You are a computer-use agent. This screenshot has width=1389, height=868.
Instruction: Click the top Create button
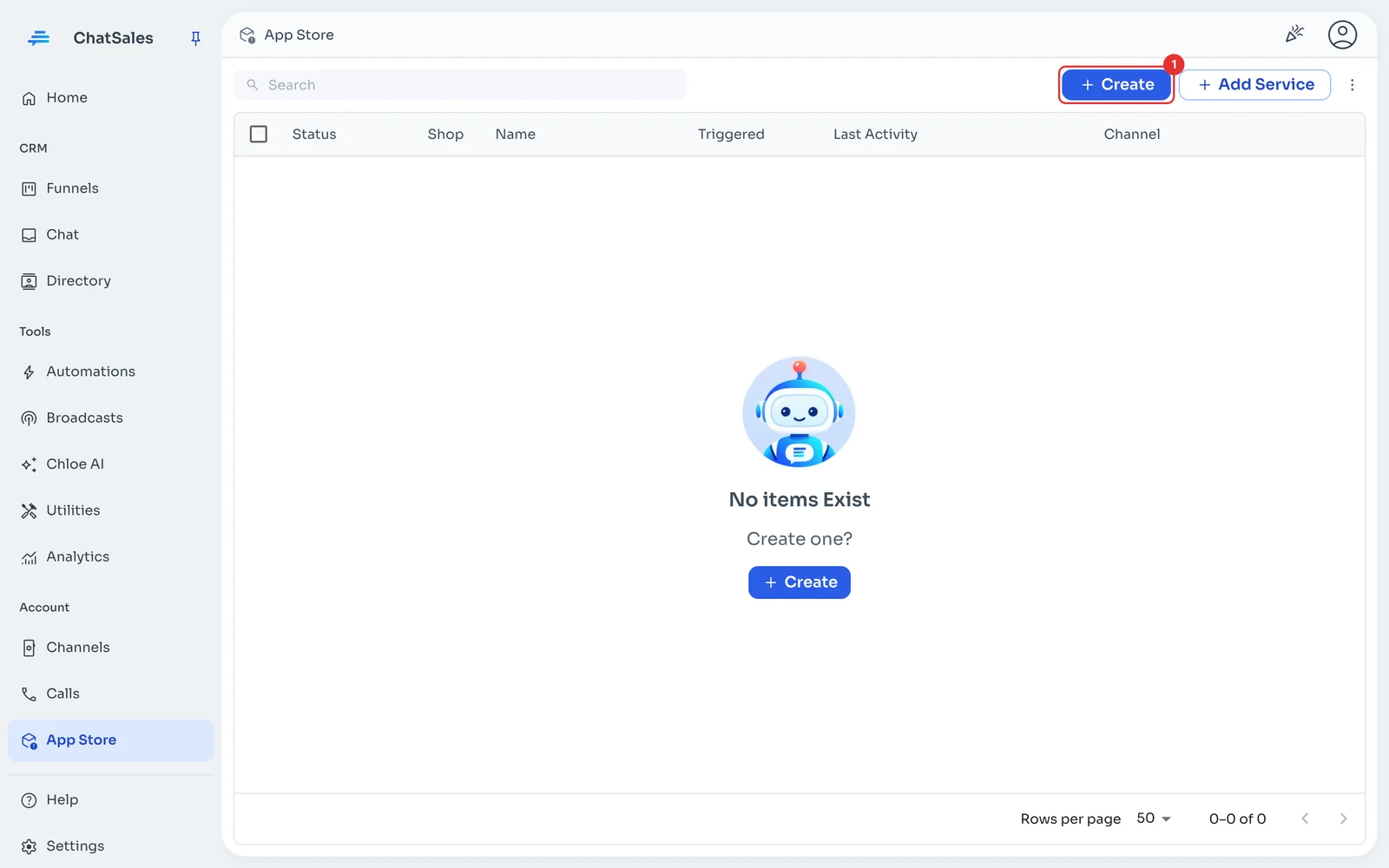[1116, 85]
